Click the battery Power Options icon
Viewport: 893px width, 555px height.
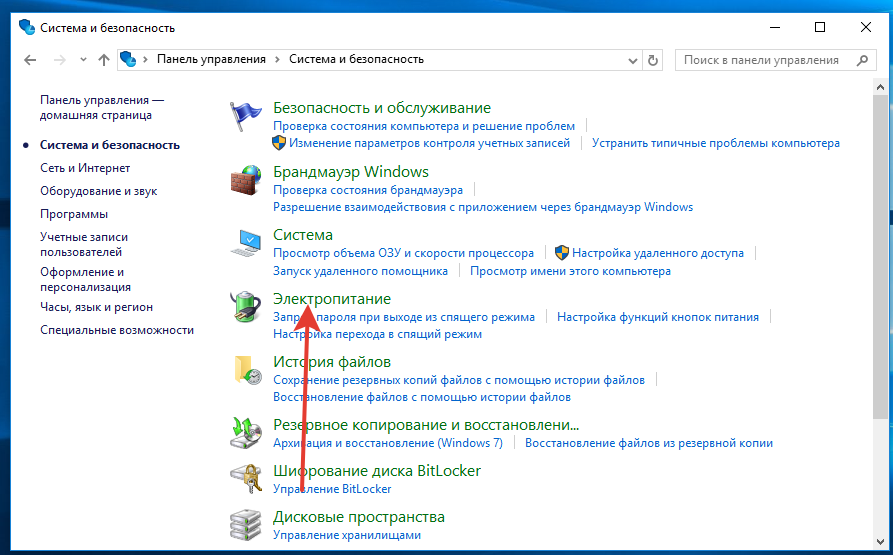tap(245, 307)
